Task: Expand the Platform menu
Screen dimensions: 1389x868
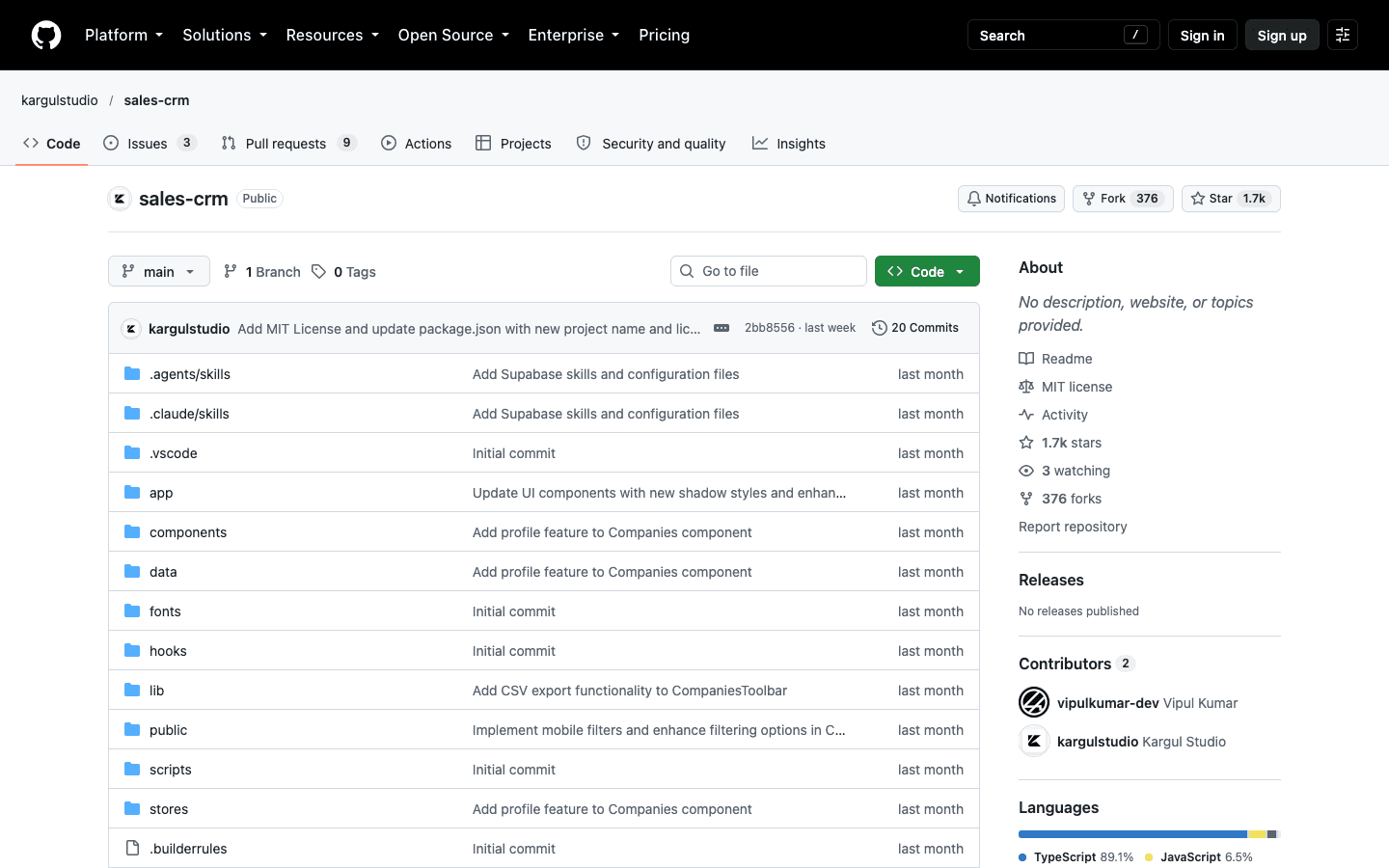Action: tap(123, 35)
